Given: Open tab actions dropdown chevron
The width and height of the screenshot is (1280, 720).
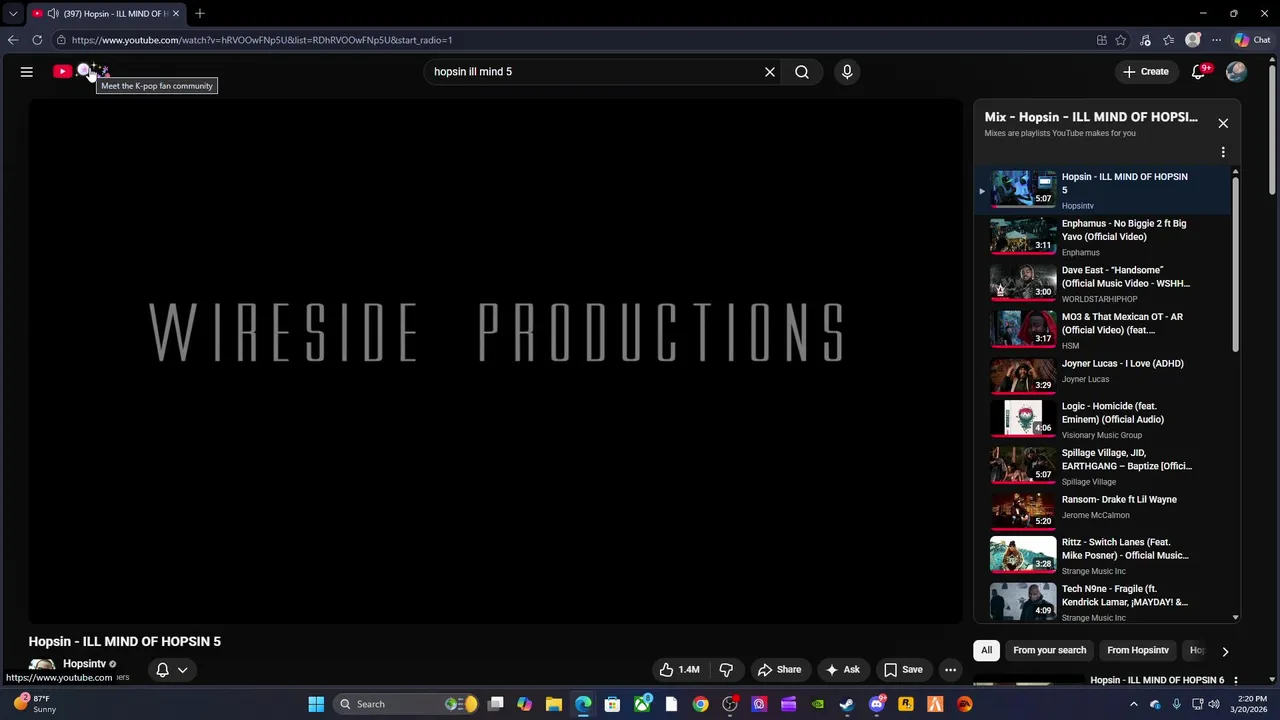Looking at the screenshot, I should [12, 14].
